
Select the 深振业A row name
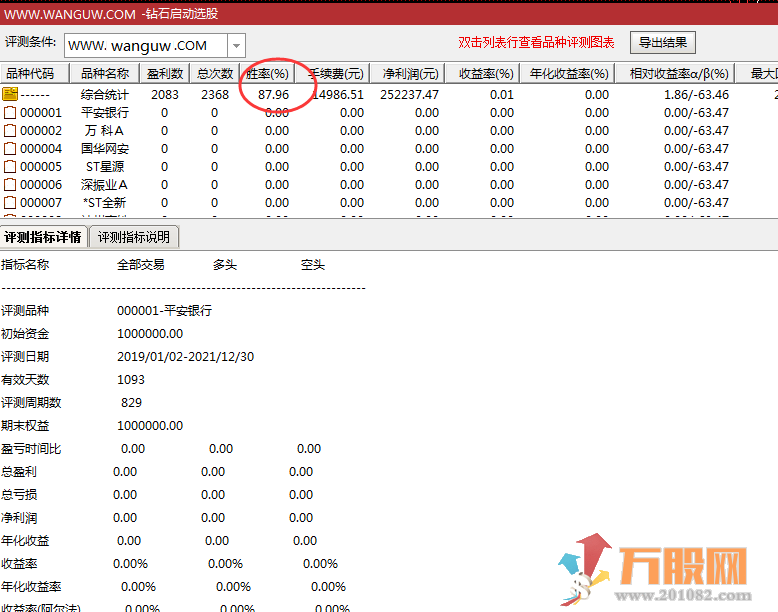[104, 185]
